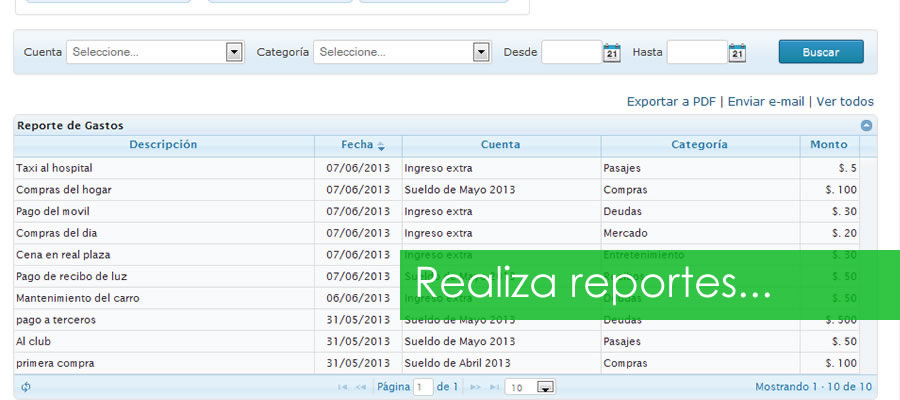Image resolution: width=900 pixels, height=400 pixels.
Task: Go to the first page icon
Action: coord(343,387)
